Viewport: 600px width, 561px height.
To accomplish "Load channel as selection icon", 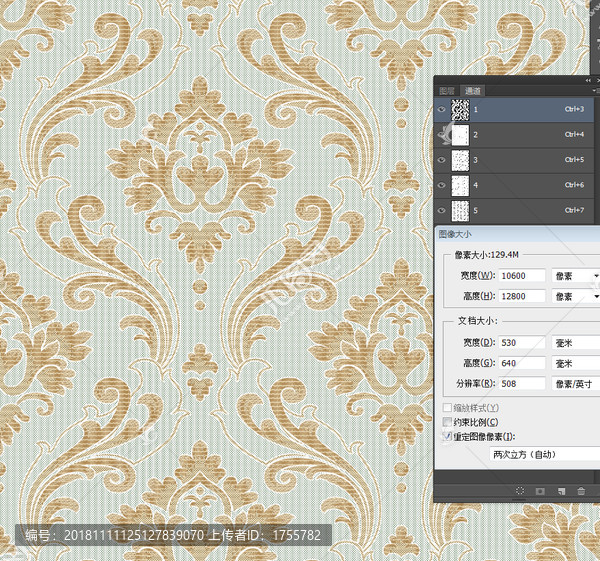I will coord(520,491).
